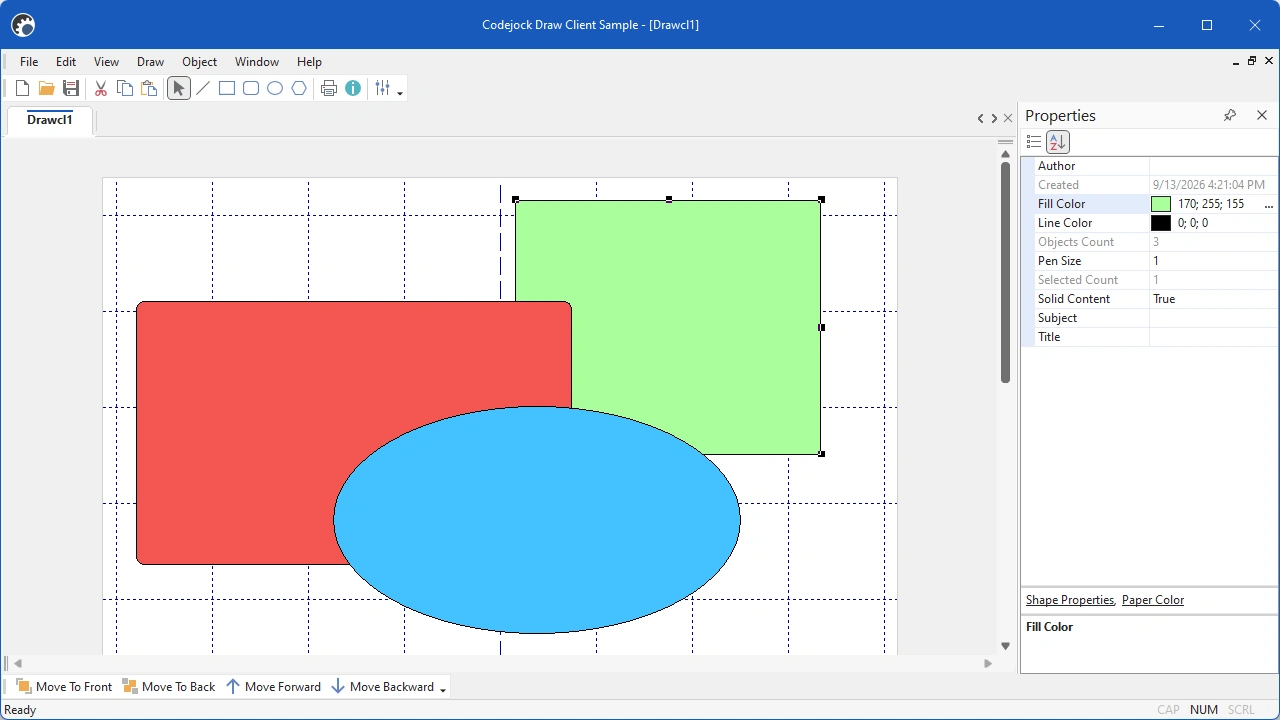Click the Fill Color green swatch
The height and width of the screenshot is (720, 1280).
tap(1161, 204)
